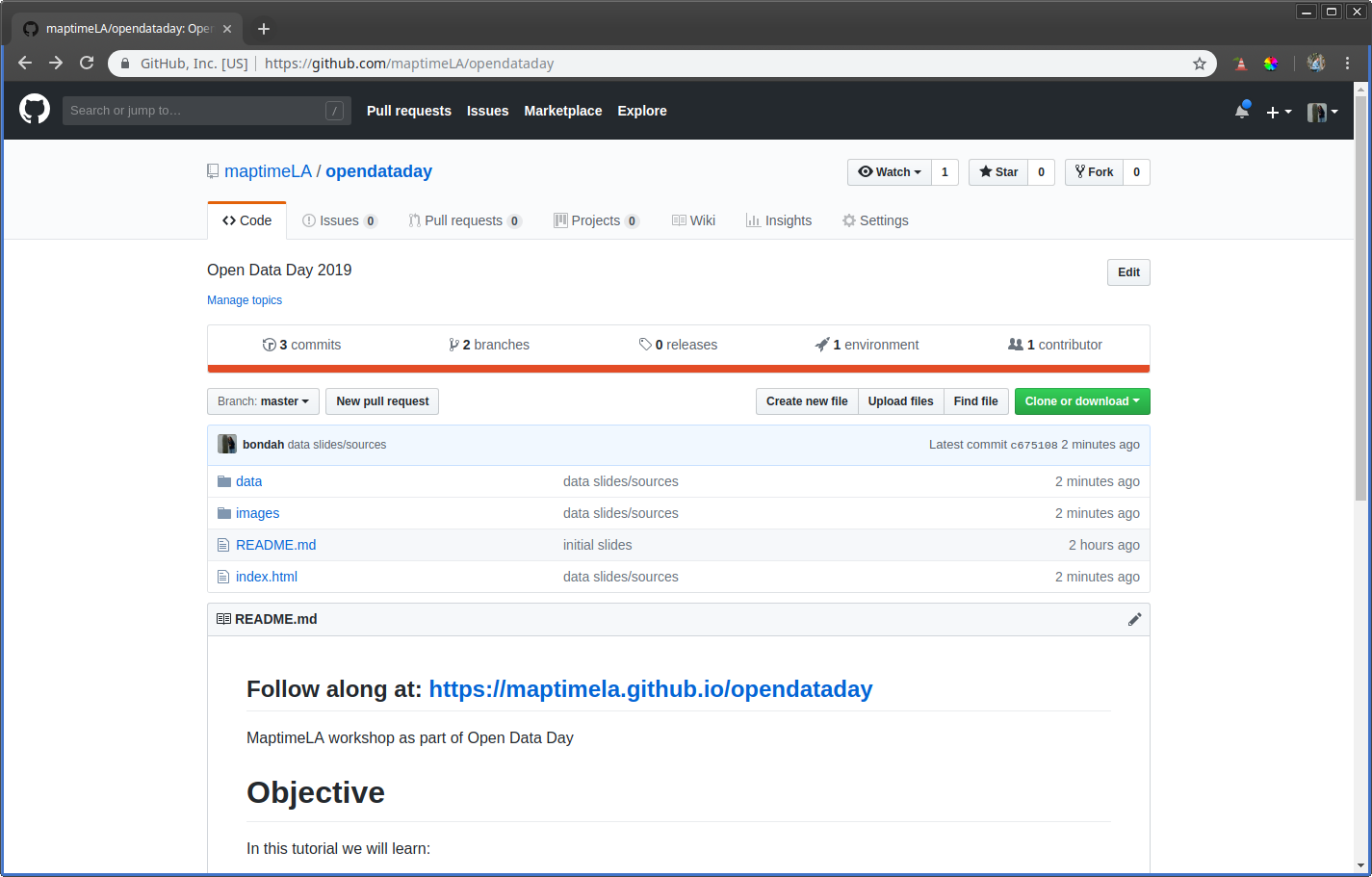Open the repository Pull requests tab
Viewport: 1372px width, 877px height.
pyautogui.click(x=465, y=220)
